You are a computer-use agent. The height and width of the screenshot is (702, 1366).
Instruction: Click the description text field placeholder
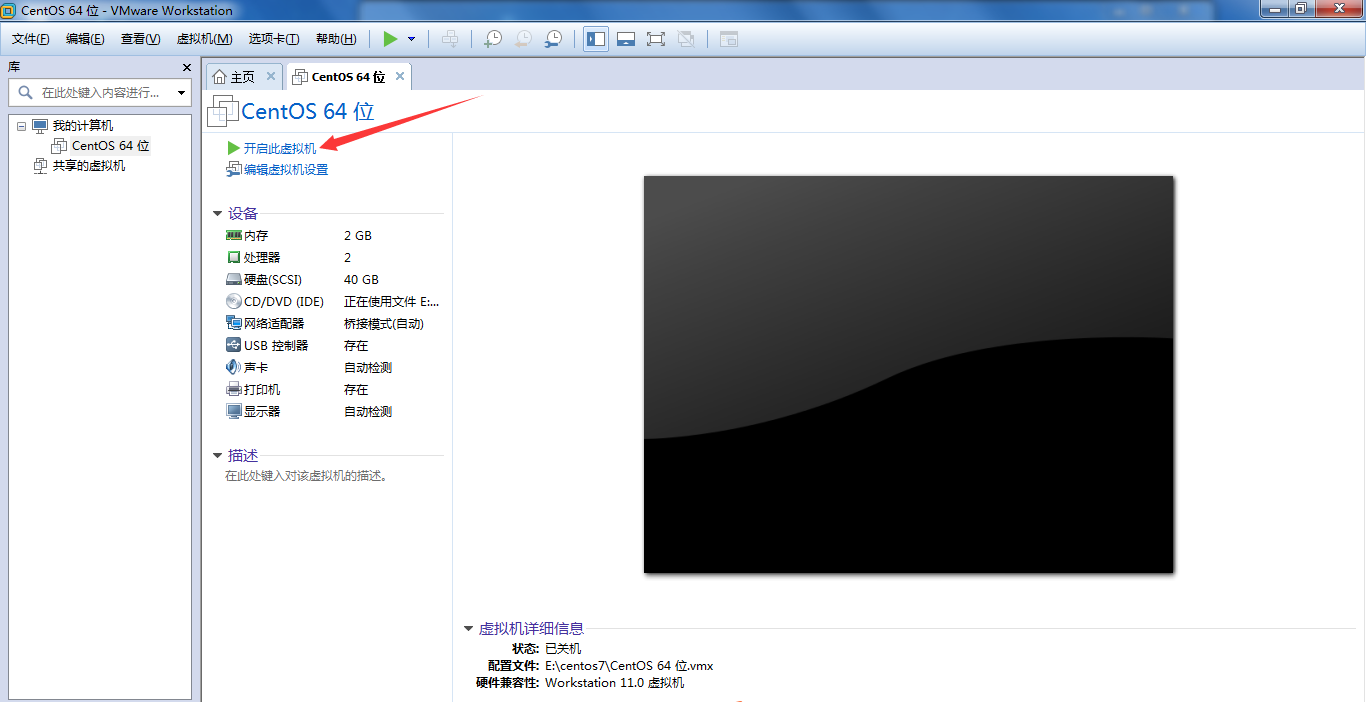coord(306,476)
